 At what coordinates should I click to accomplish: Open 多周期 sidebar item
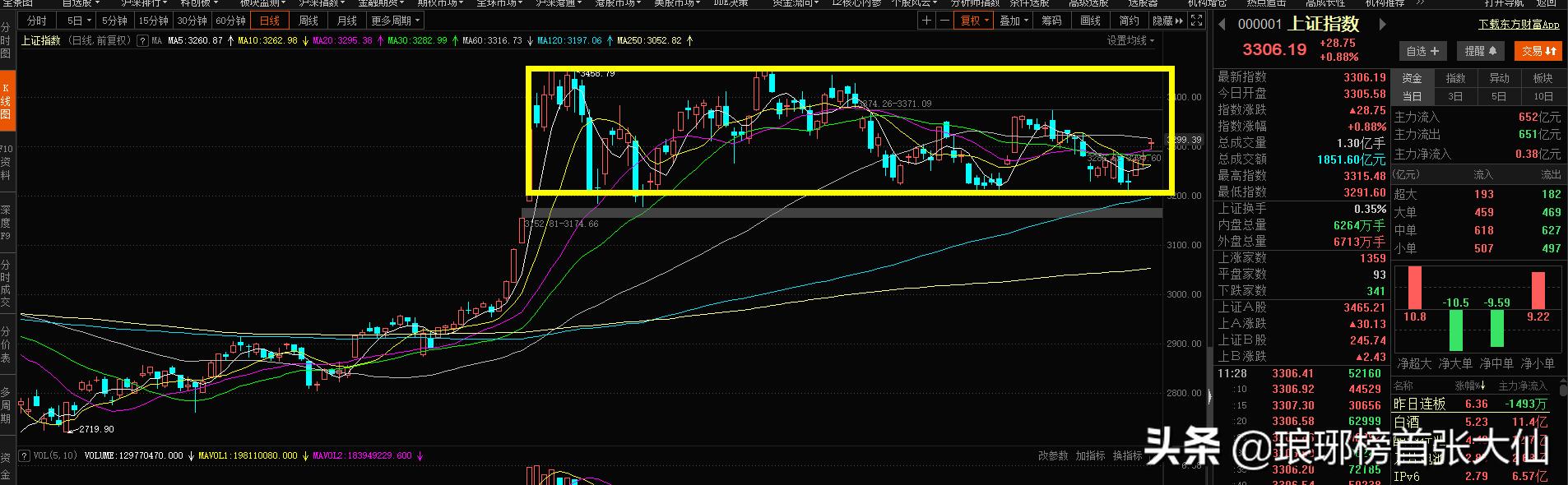coord(7,404)
